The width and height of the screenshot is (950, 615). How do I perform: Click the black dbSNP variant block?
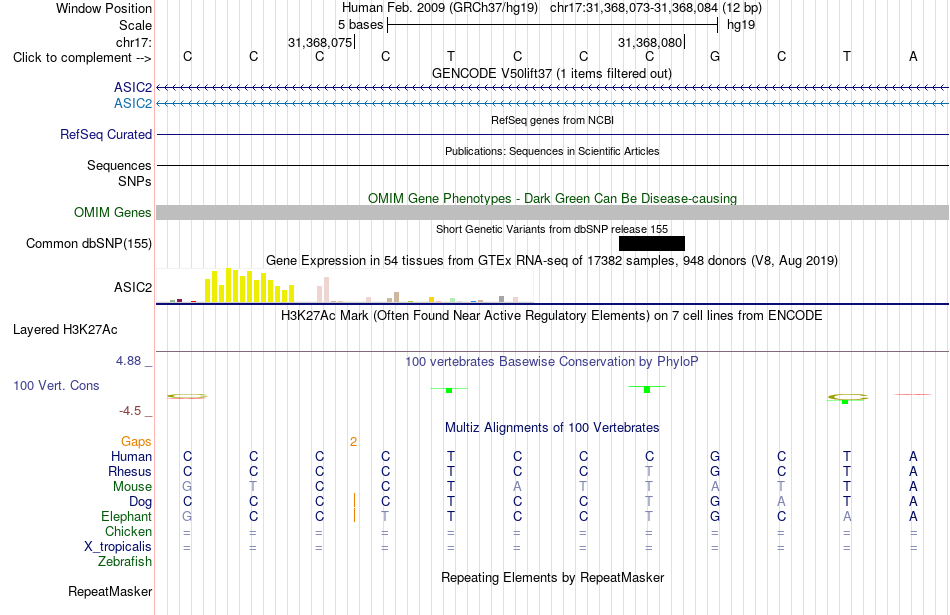point(652,244)
